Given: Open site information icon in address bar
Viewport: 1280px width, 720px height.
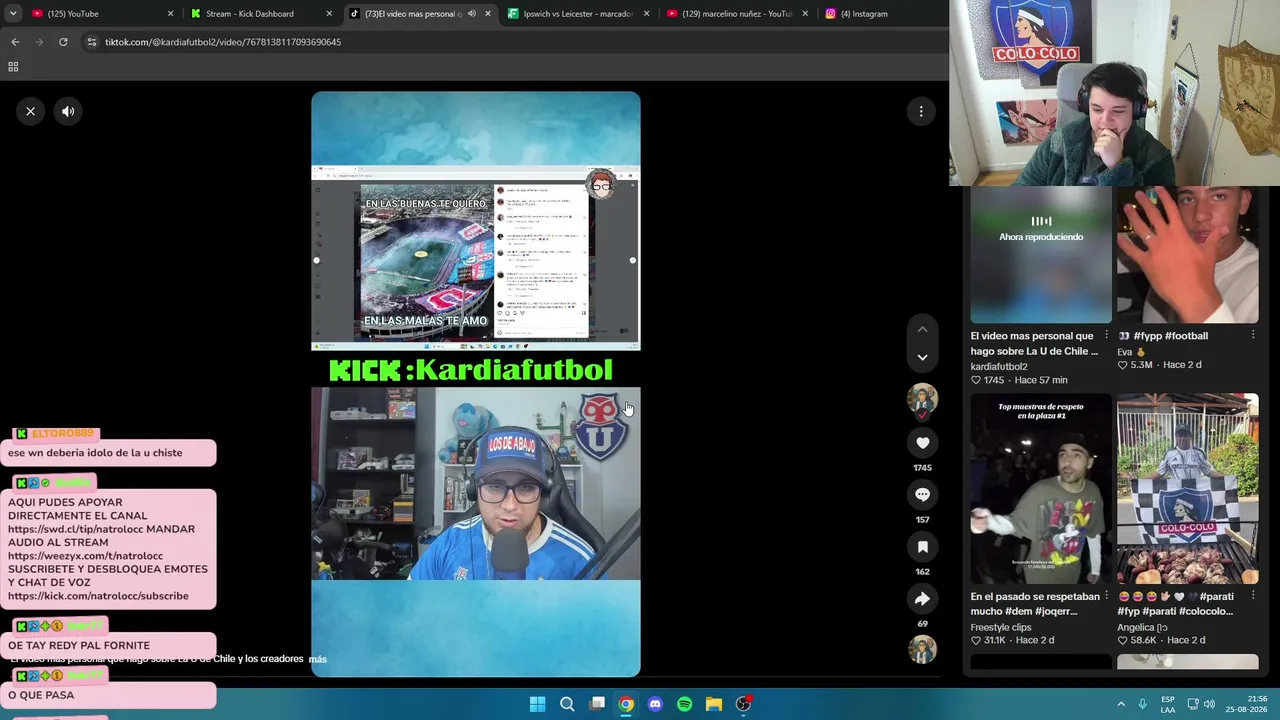Looking at the screenshot, I should pyautogui.click(x=91, y=42).
